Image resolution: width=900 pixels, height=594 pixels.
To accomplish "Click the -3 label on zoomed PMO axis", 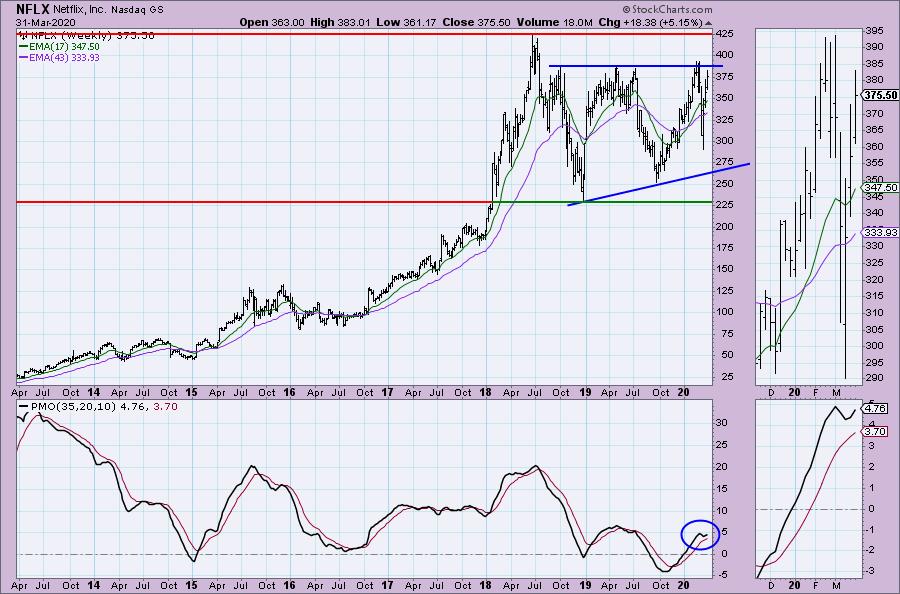I will 871,571.
